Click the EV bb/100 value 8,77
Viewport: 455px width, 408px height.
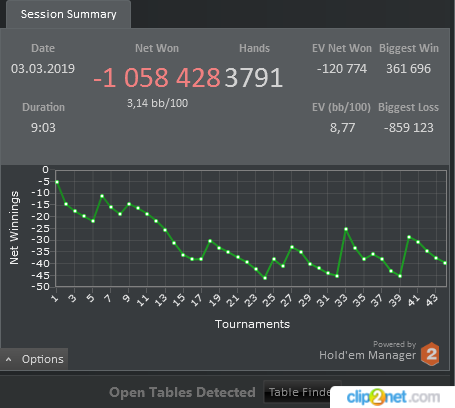342,128
